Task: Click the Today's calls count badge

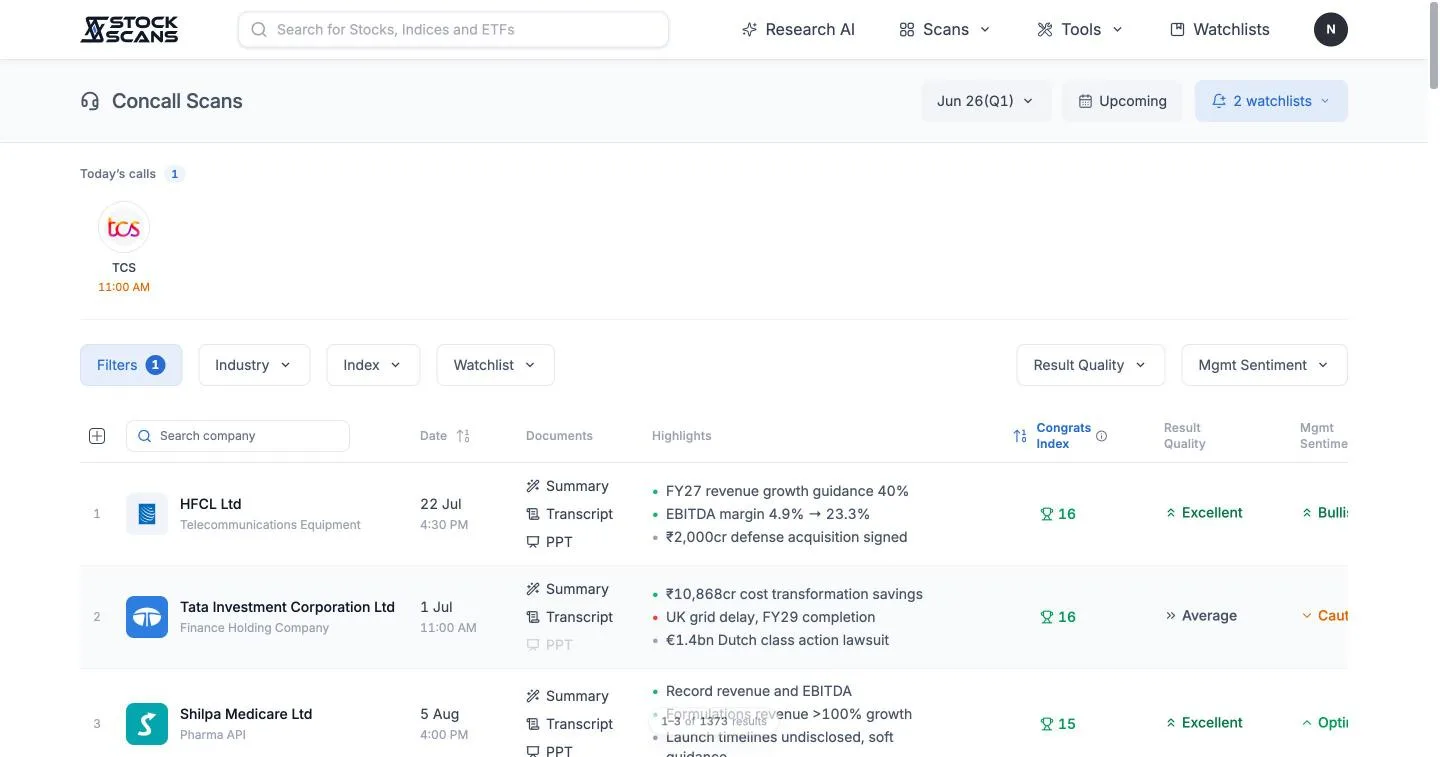Action: tap(175, 174)
